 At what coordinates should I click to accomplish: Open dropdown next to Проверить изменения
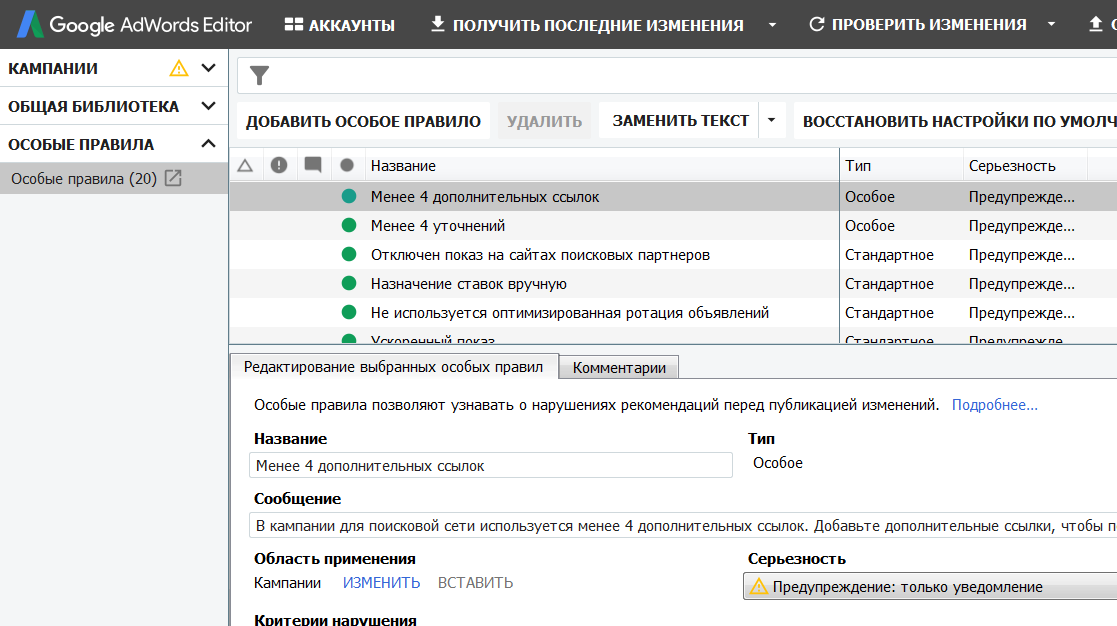[1051, 25]
